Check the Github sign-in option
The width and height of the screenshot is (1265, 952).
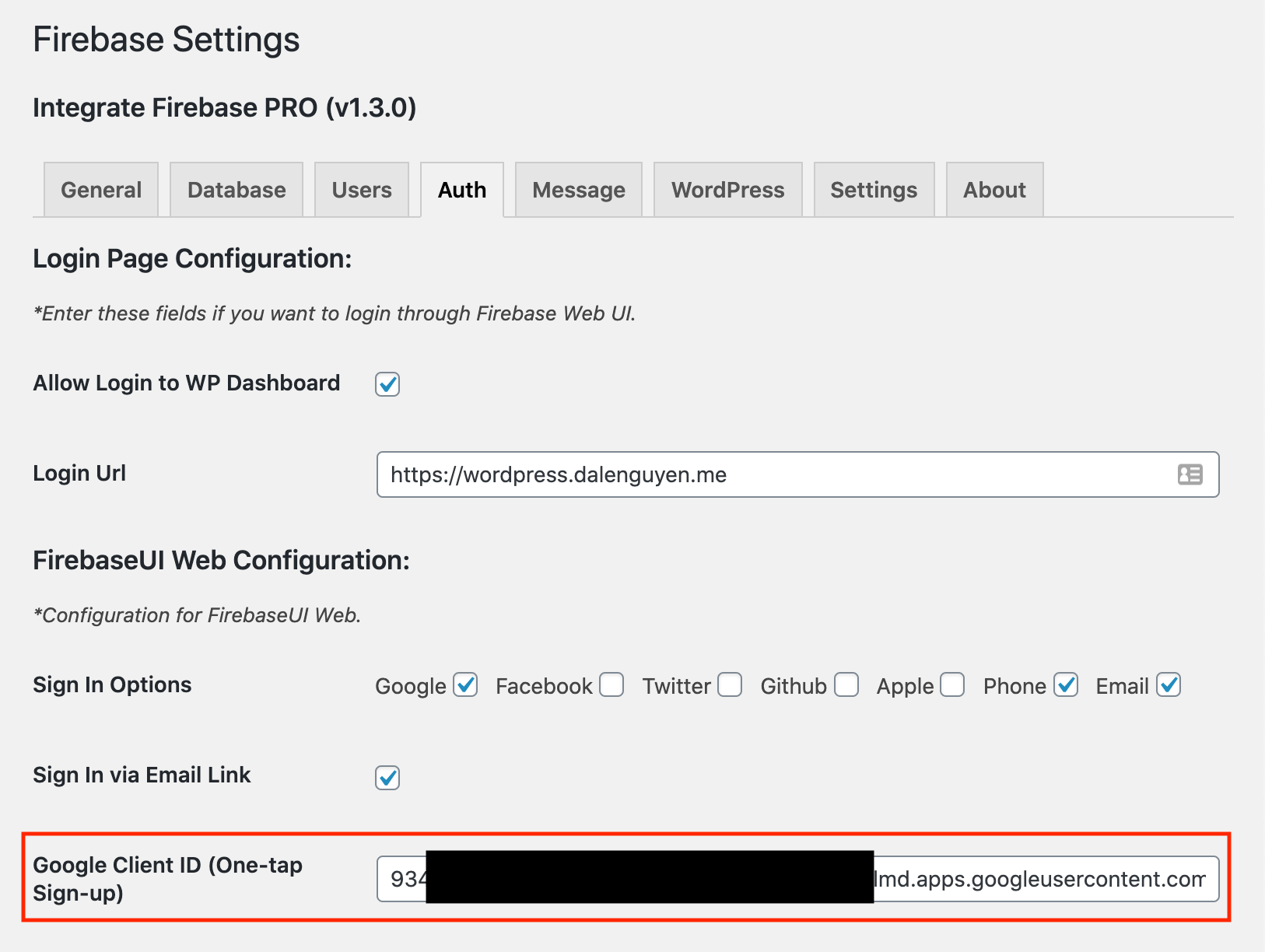point(846,685)
